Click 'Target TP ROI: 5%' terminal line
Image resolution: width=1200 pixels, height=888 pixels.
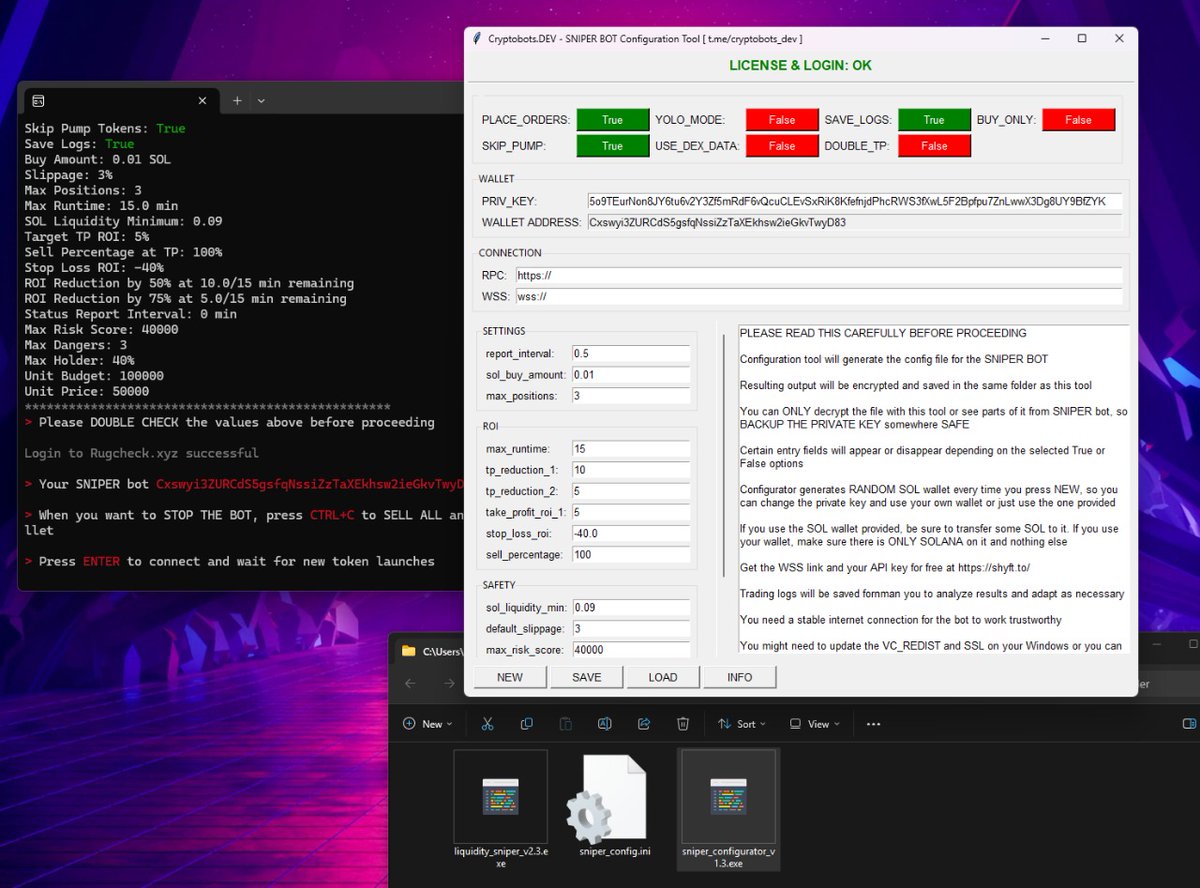click(x=86, y=236)
